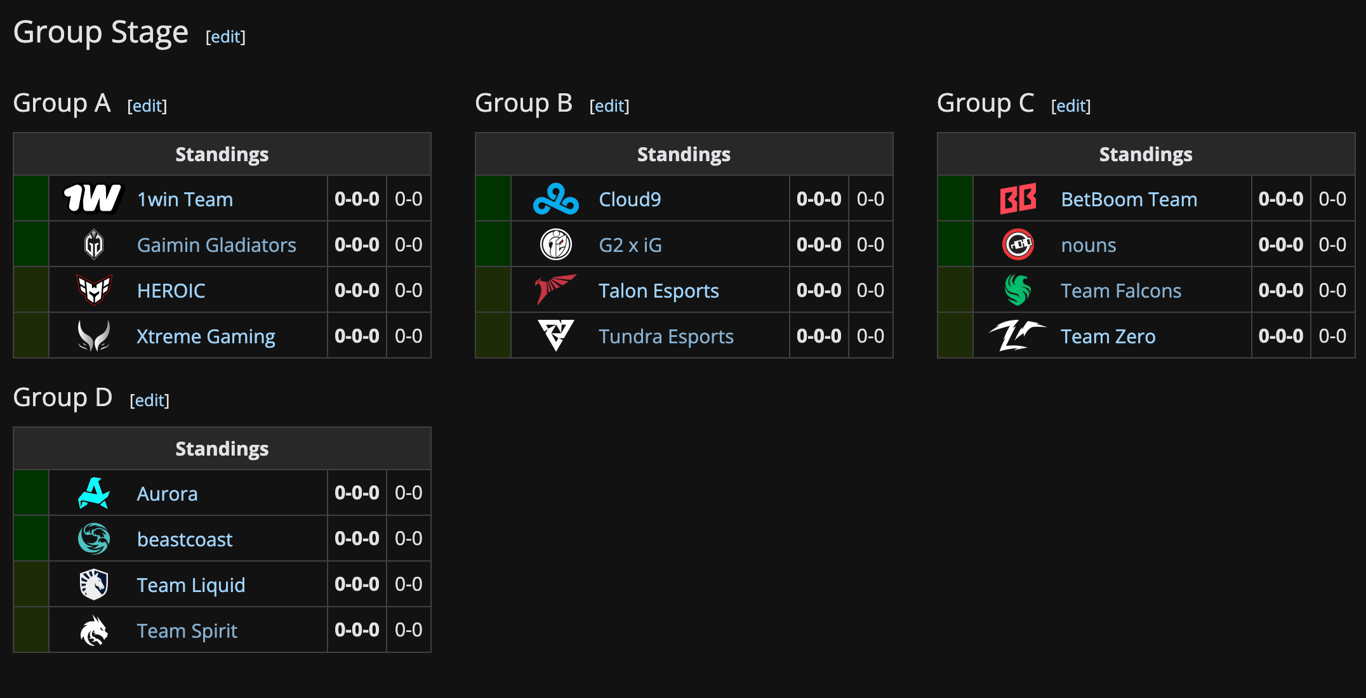Click the Tundra Esports logo icon
This screenshot has height=698, width=1366.
tap(556, 336)
